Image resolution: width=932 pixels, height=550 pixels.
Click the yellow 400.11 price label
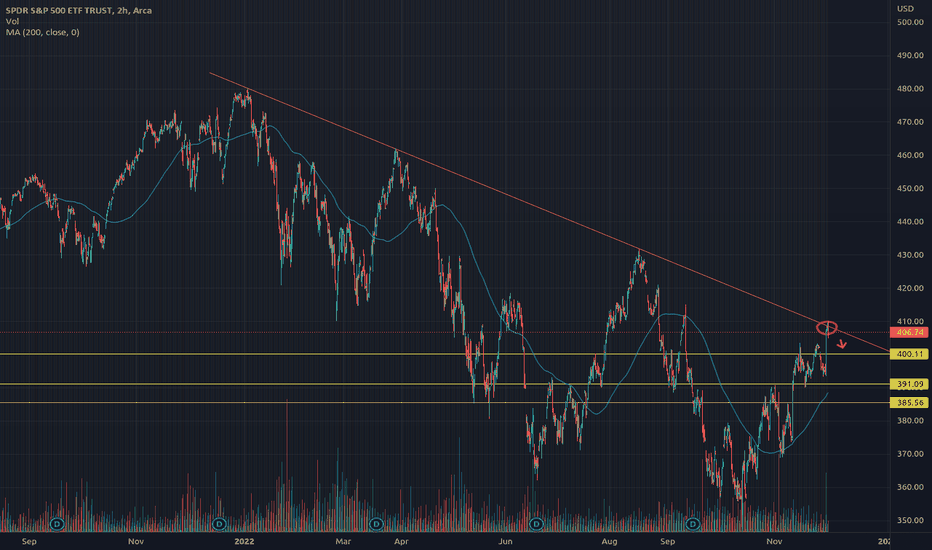coord(909,354)
